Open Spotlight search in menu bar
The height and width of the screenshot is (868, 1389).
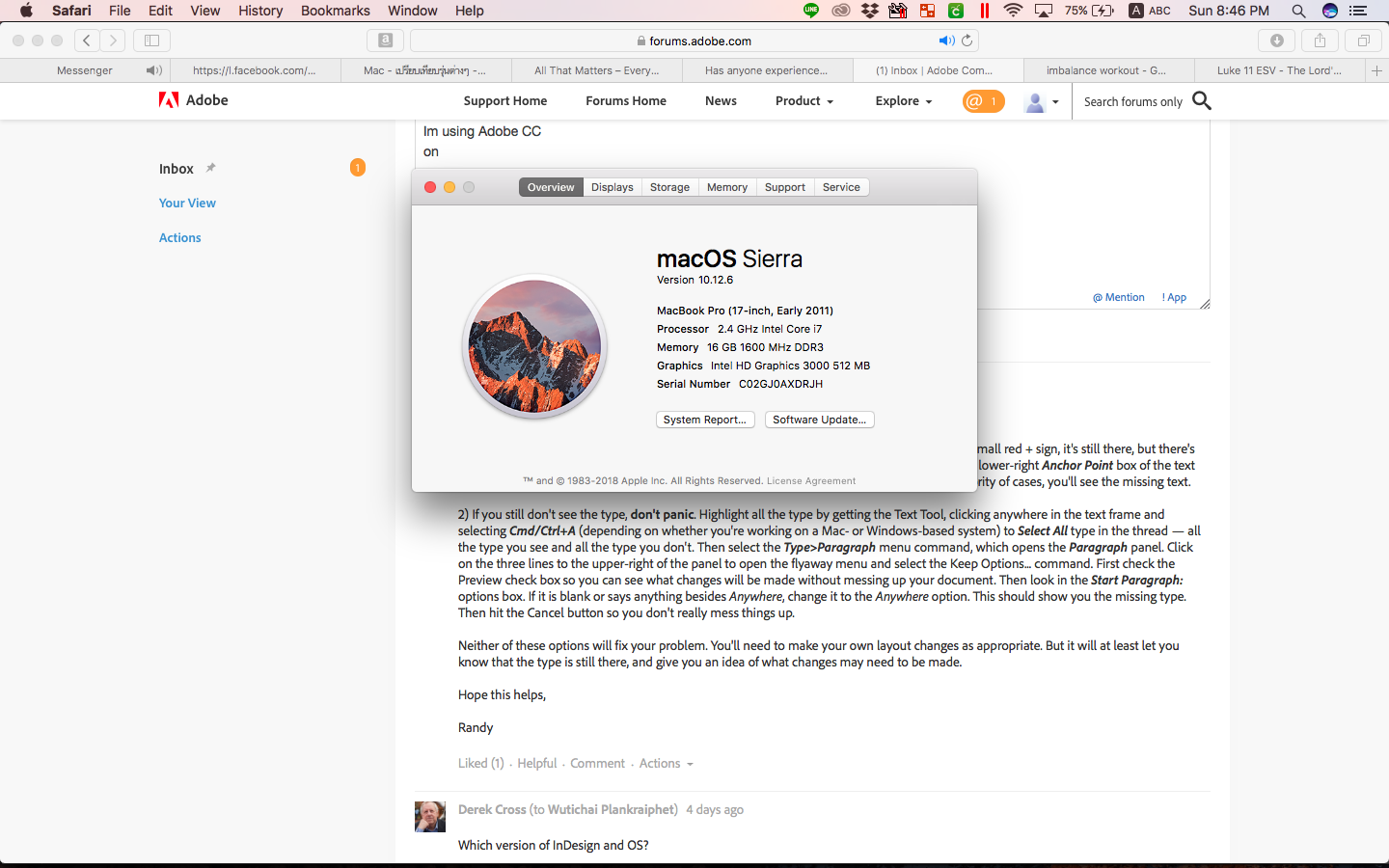tap(1298, 11)
